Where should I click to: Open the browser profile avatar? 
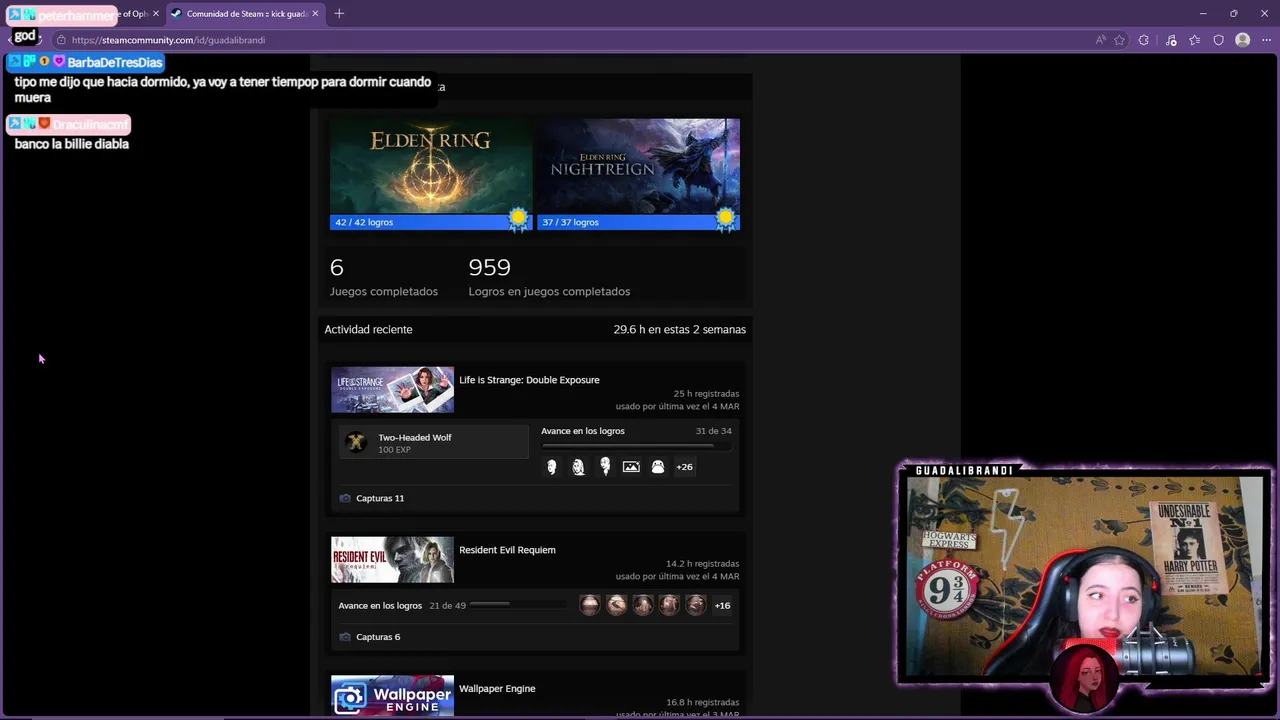pos(1242,40)
